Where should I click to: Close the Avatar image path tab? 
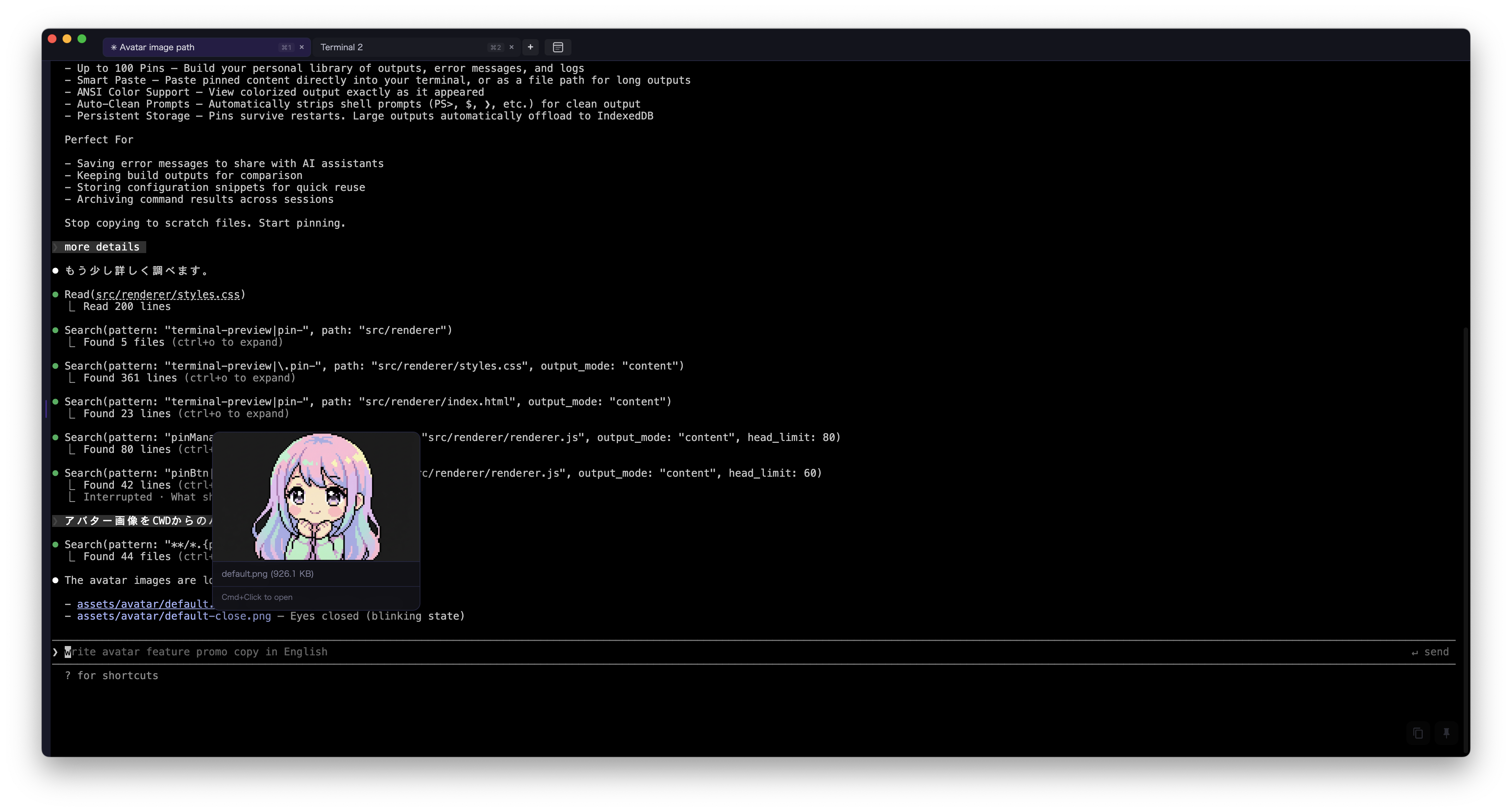pyautogui.click(x=302, y=47)
